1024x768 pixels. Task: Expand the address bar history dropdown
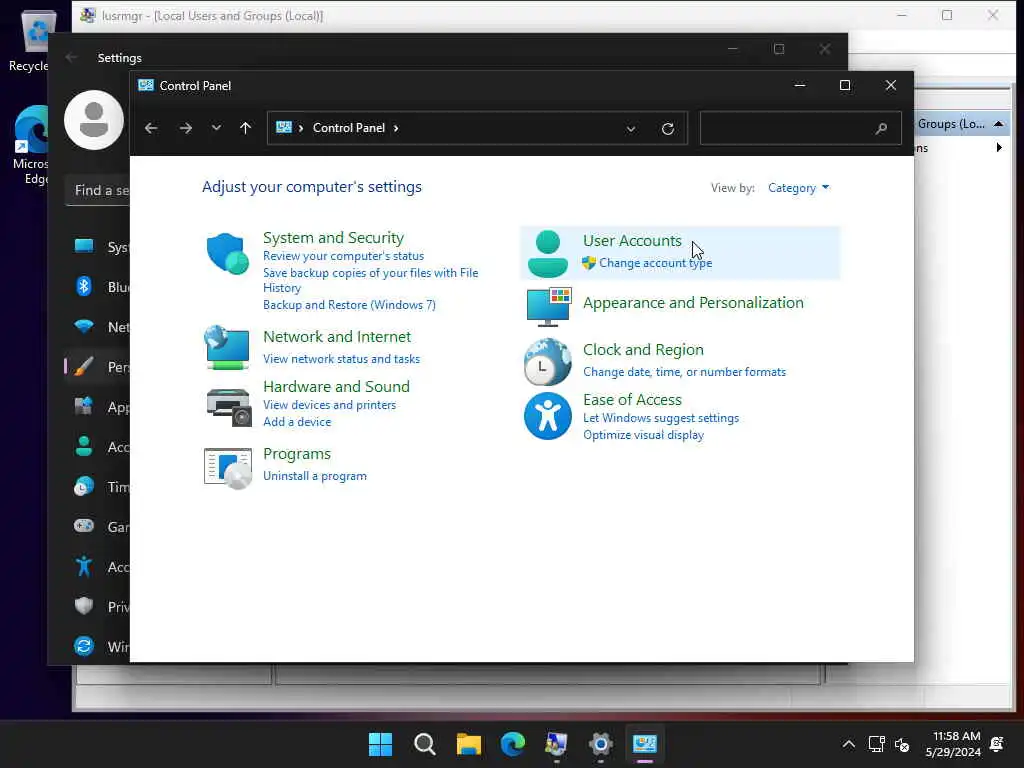631,129
